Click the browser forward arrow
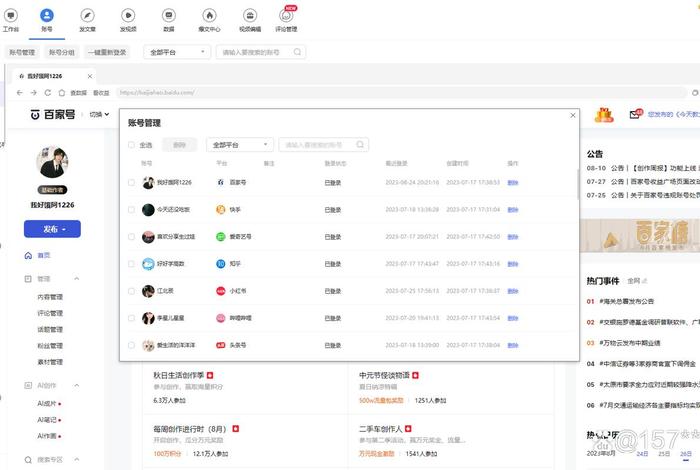The image size is (700, 470). click(x=33, y=93)
